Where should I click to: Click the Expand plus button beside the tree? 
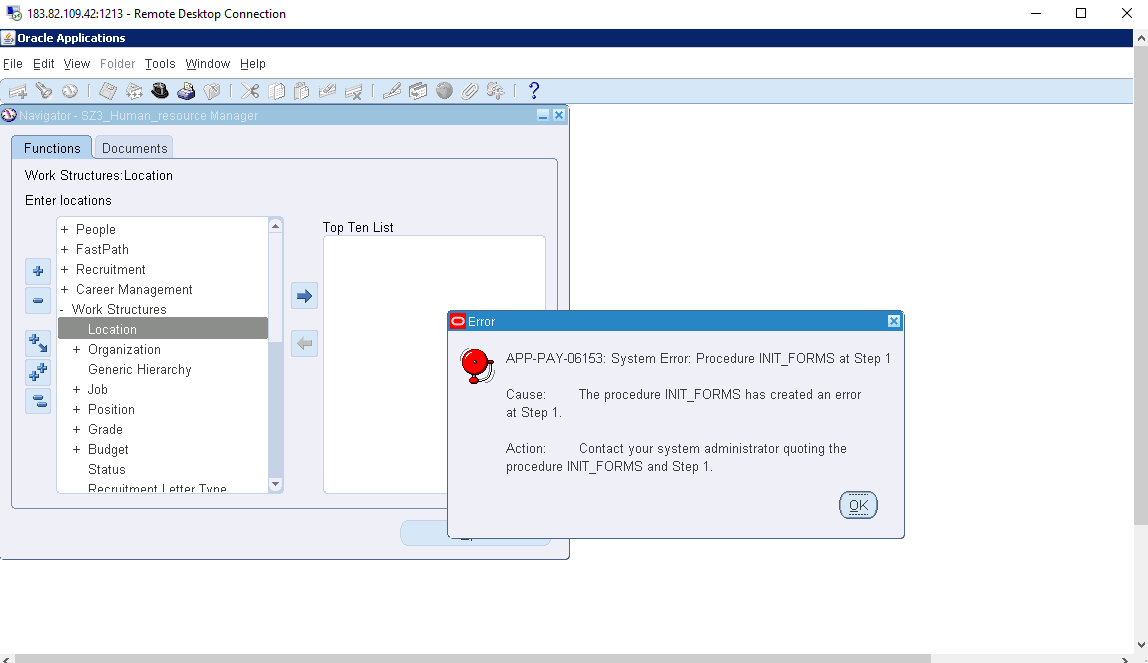pyautogui.click(x=38, y=271)
